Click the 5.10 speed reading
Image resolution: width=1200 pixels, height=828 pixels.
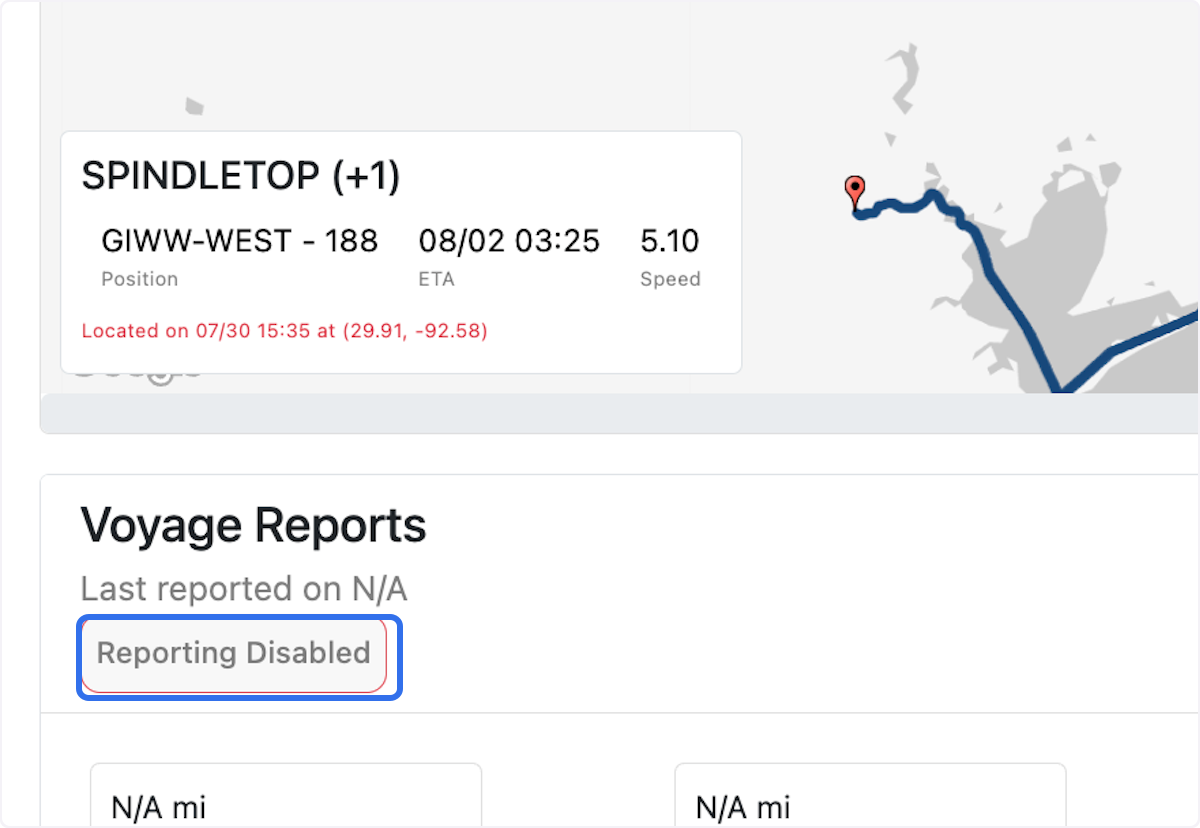(670, 240)
